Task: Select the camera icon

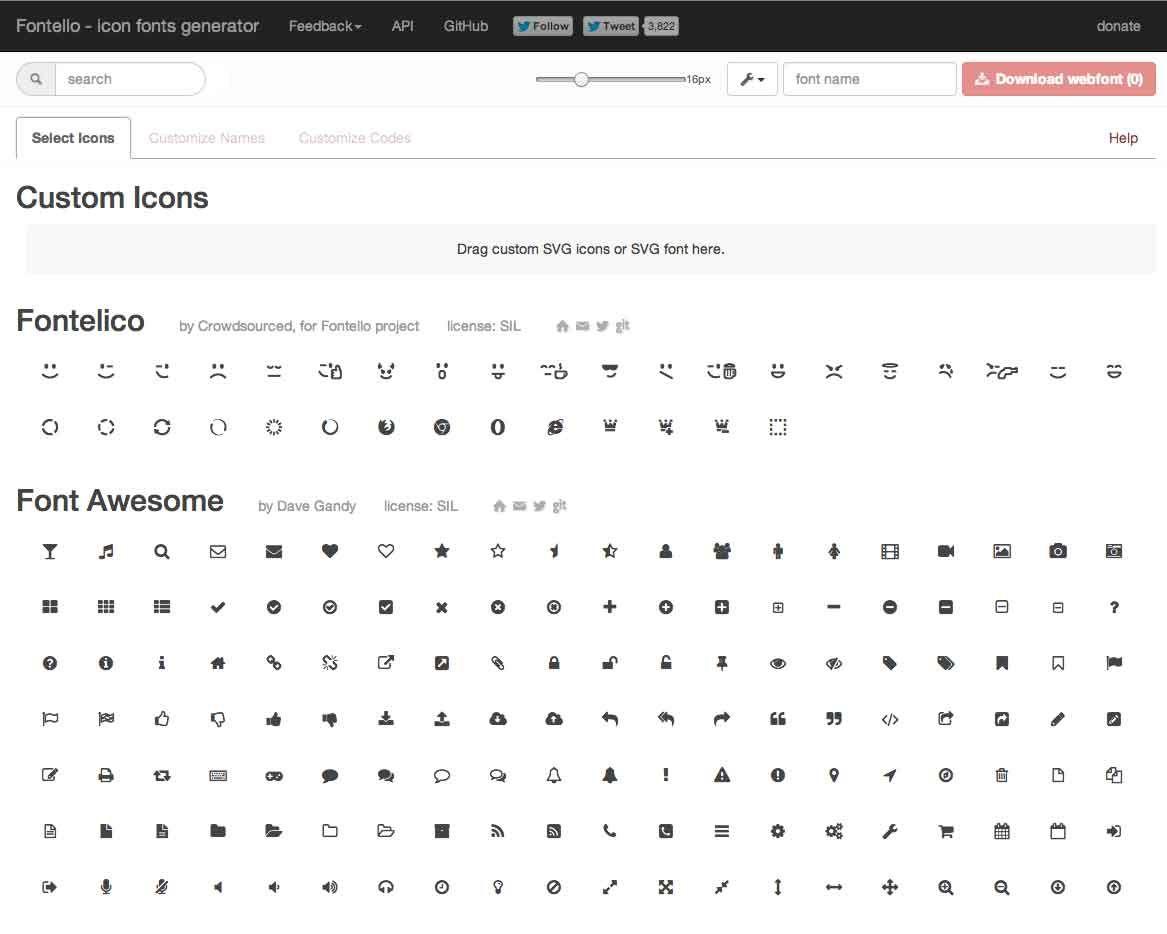Action: coord(1058,551)
